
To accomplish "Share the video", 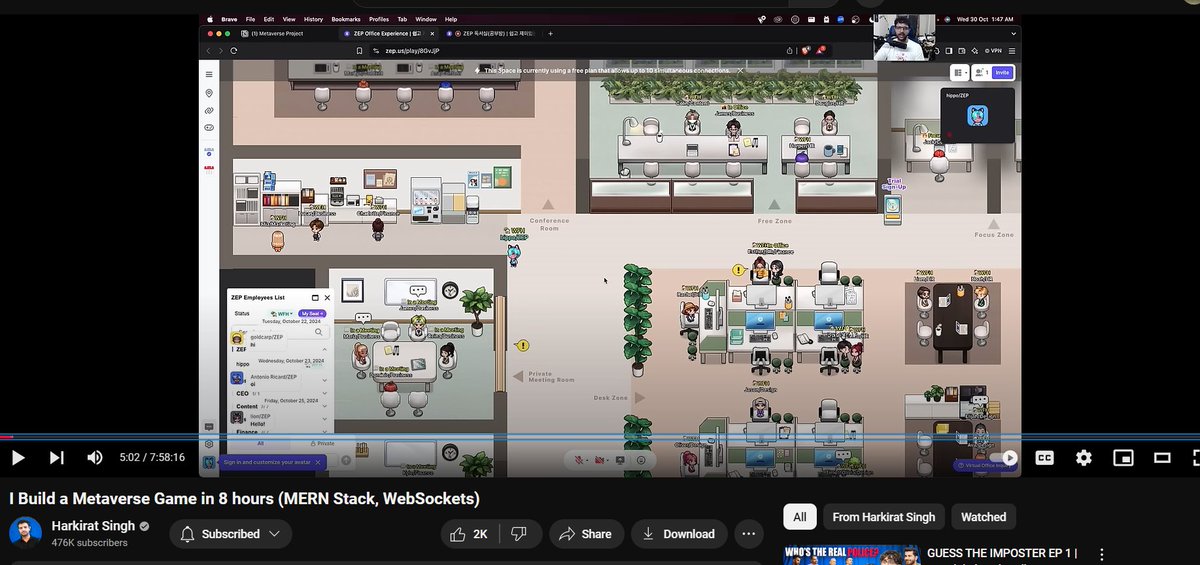I will [x=585, y=534].
